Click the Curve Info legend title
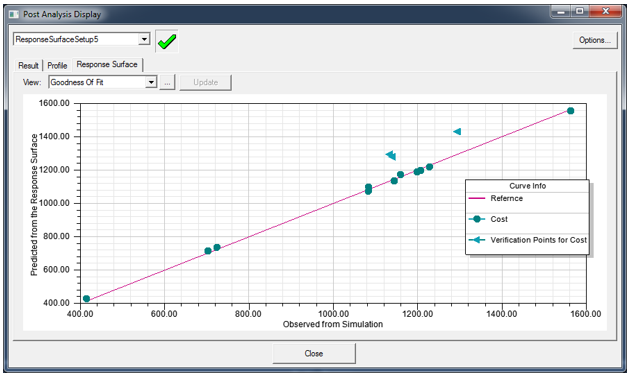The height and width of the screenshot is (375, 630). (528, 186)
